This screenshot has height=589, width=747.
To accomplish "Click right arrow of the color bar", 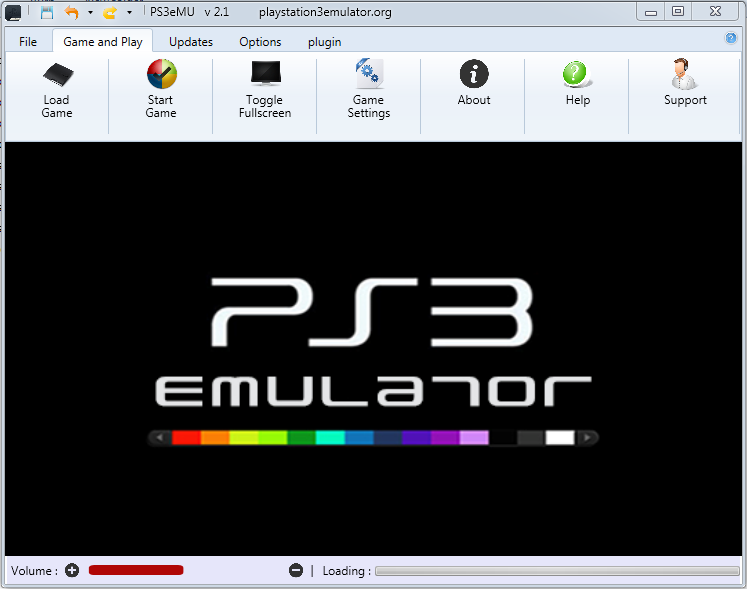I will click(587, 437).
